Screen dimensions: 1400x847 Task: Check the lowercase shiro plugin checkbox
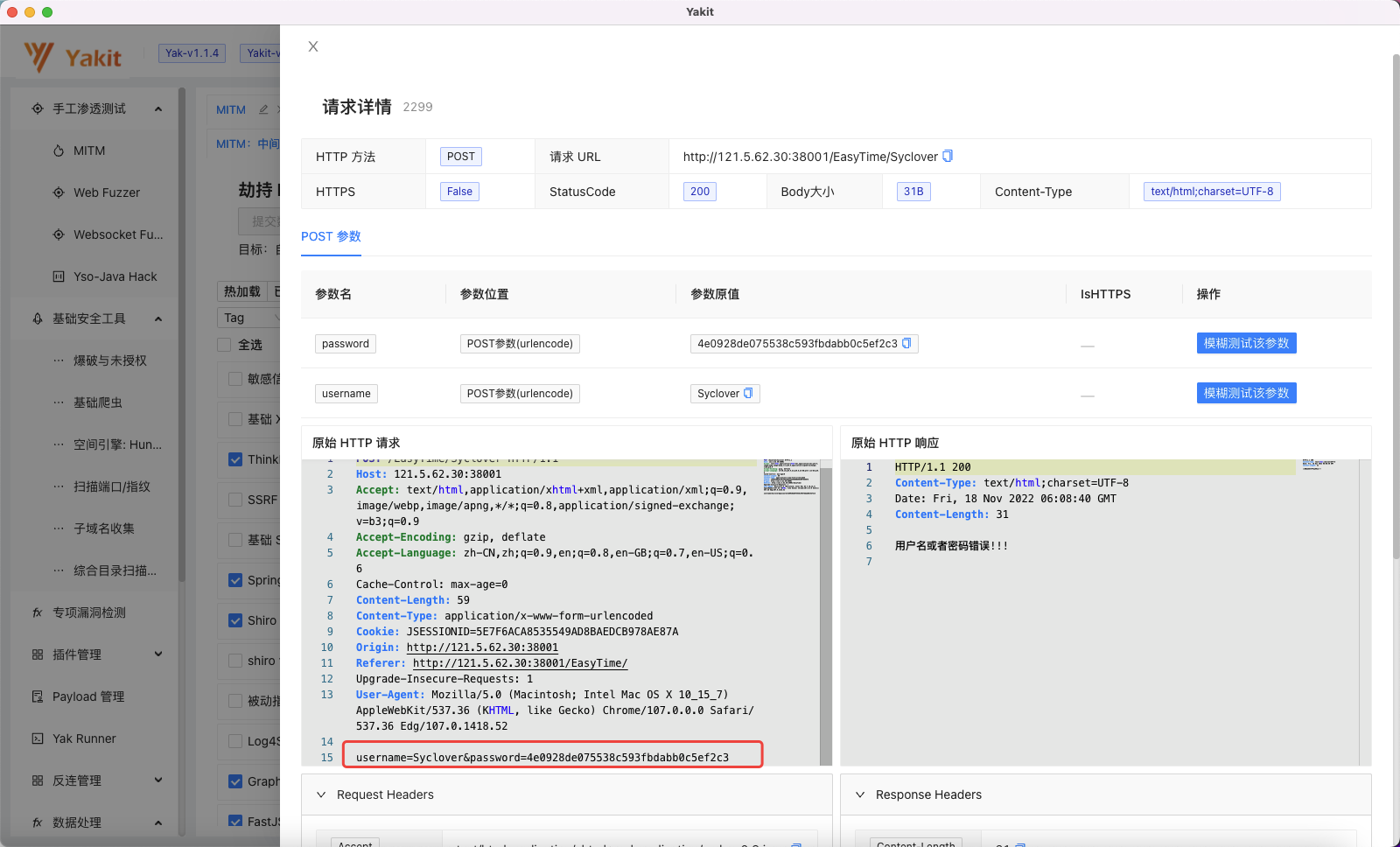coord(235,661)
